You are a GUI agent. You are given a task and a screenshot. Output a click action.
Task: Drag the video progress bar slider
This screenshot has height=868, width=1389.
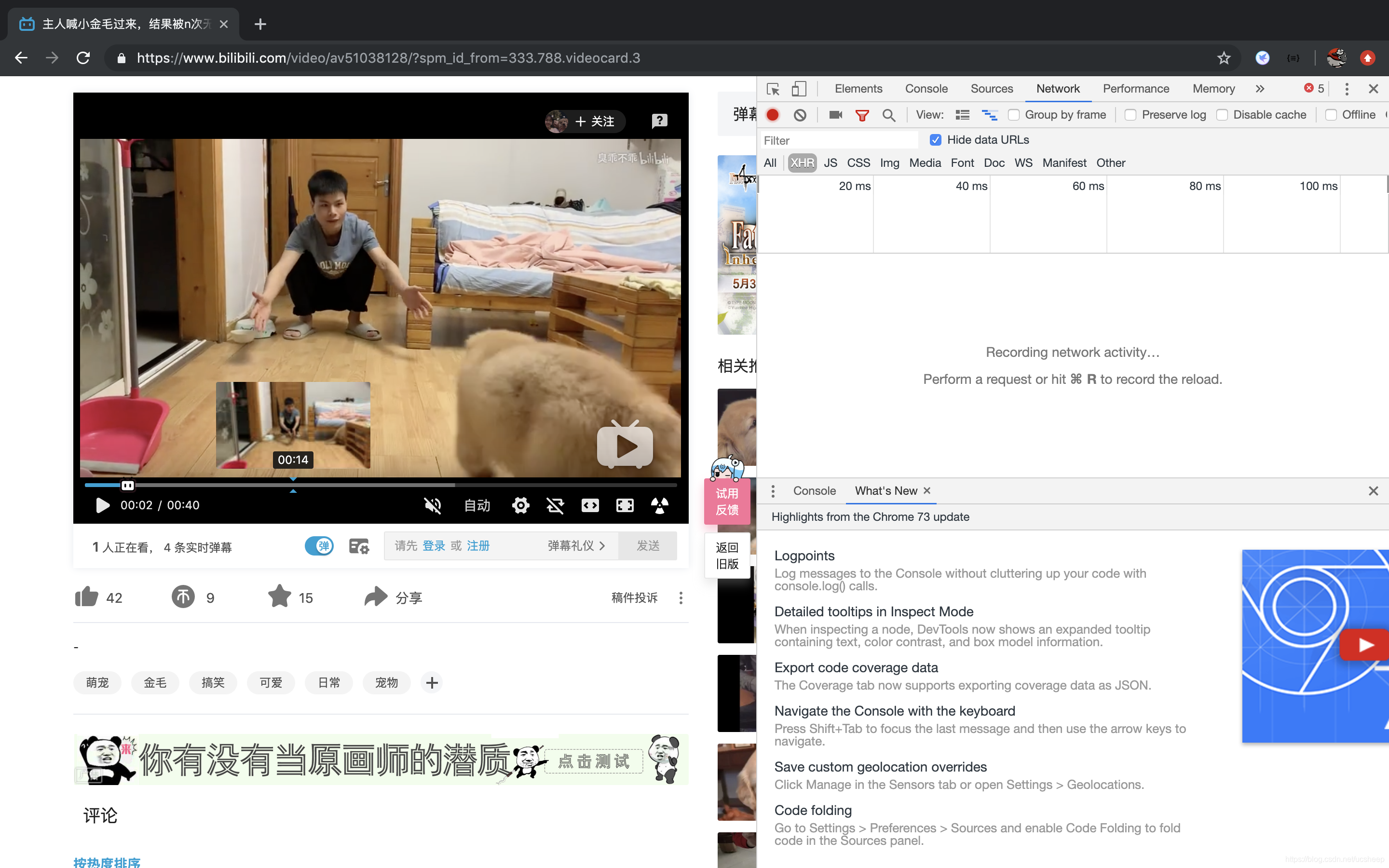128,484
